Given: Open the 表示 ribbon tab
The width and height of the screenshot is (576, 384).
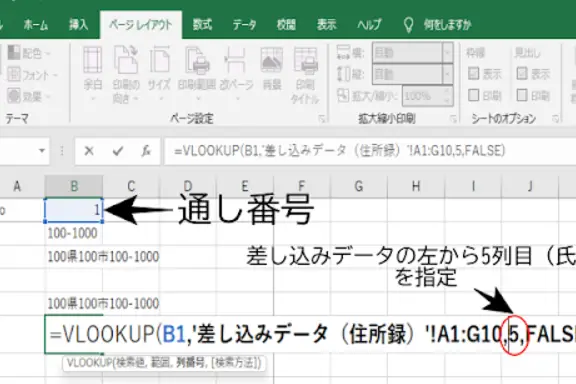Looking at the screenshot, I should (x=327, y=25).
